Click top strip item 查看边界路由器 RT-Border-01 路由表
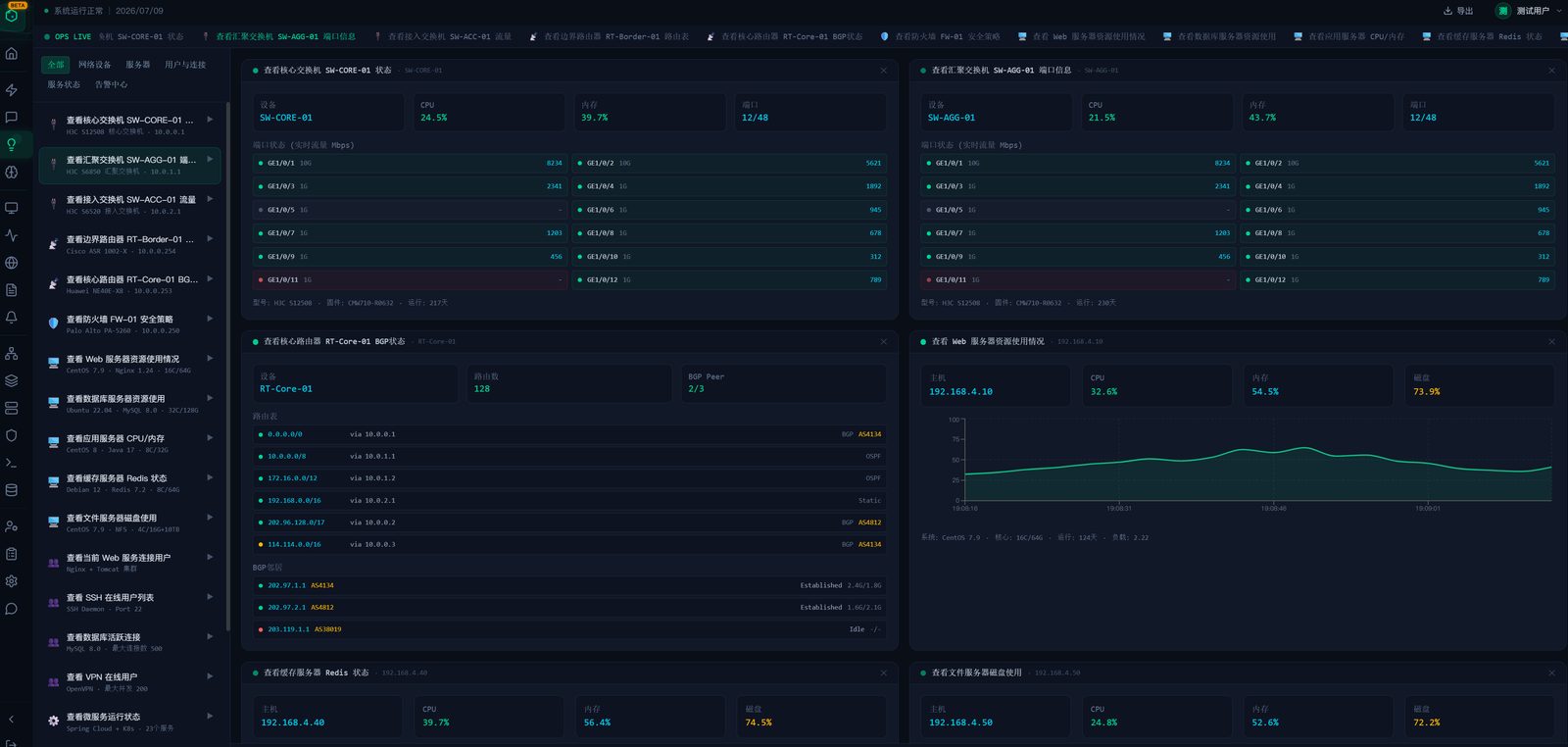1568x747 pixels. pos(610,36)
